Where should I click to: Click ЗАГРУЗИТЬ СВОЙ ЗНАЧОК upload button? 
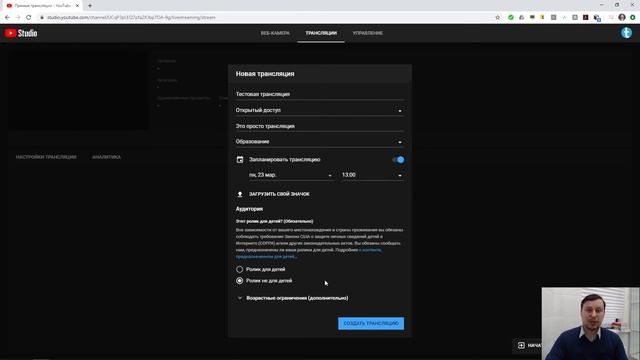279,194
